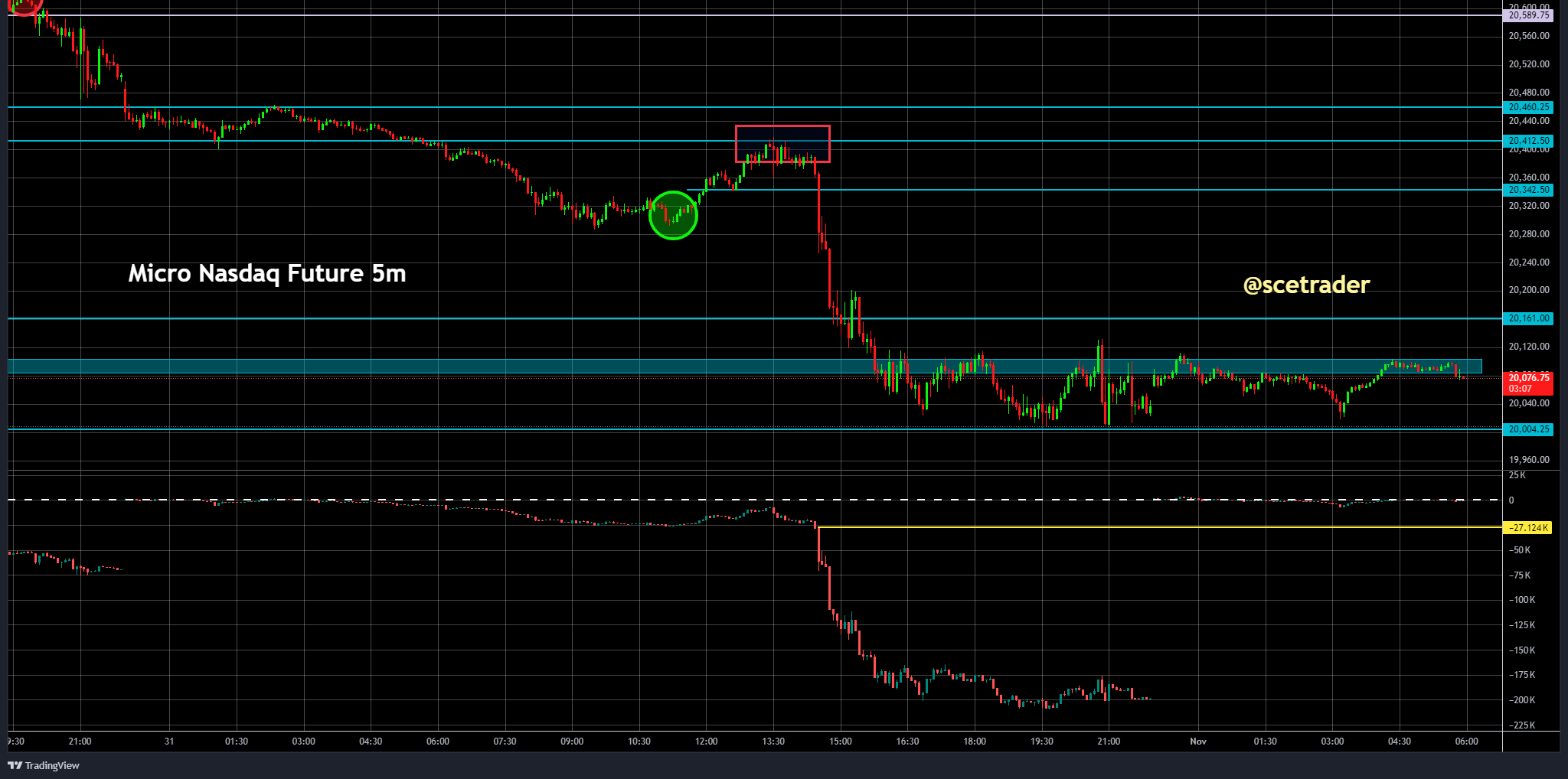This screenshot has width=1568, height=779.
Task: Click the -200K indicator scale value
Action: pos(1522,700)
